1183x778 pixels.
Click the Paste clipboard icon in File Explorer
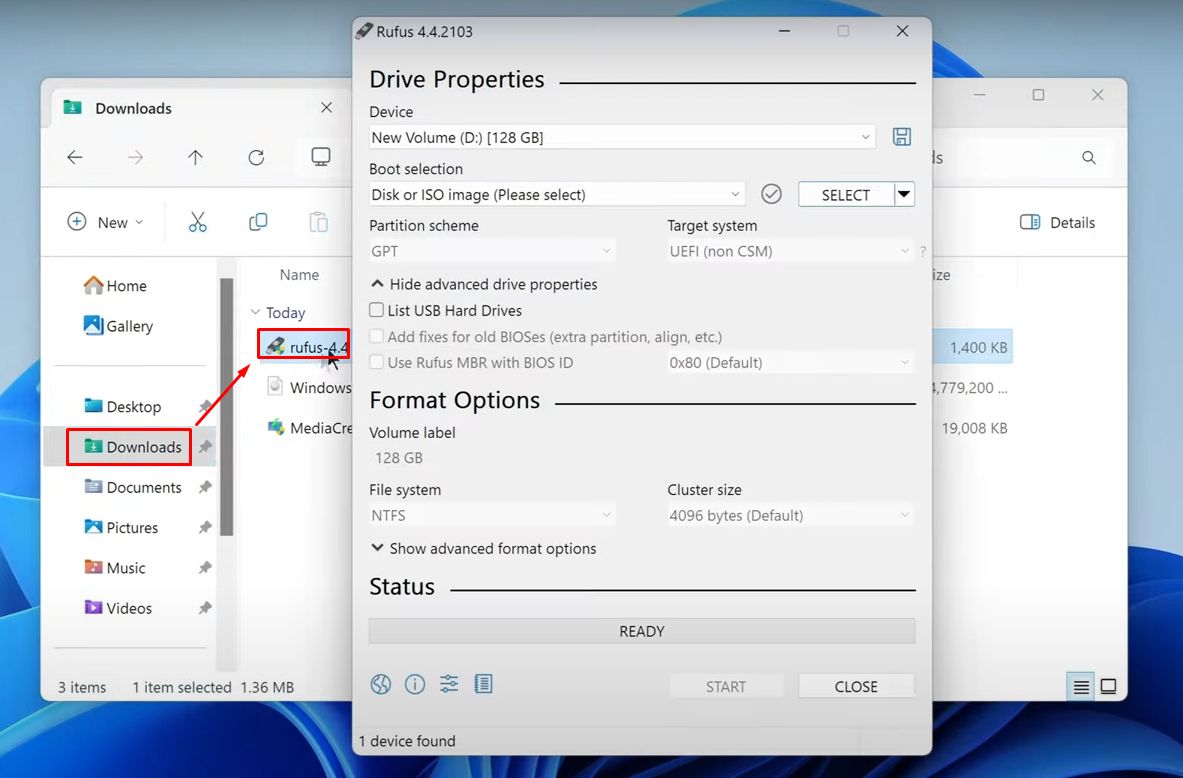[x=318, y=222]
